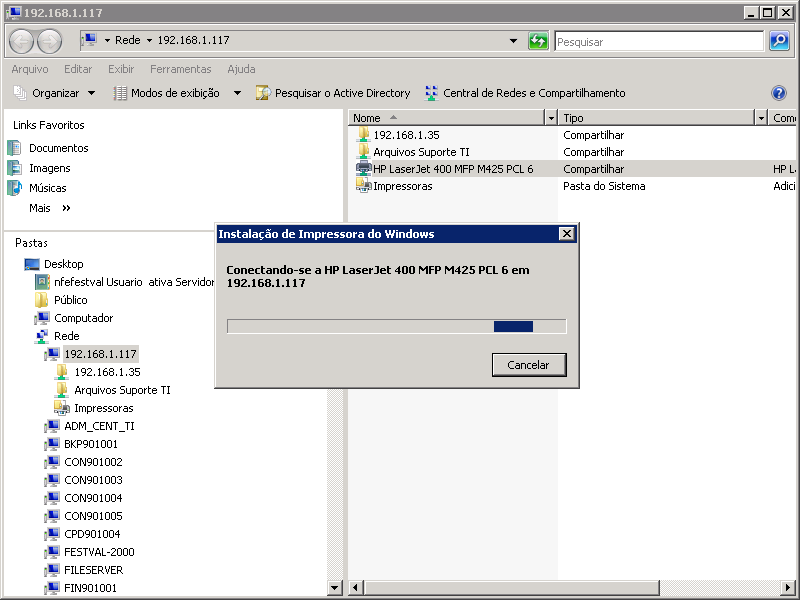Click the network computer icon in address bar

[x=90, y=40]
